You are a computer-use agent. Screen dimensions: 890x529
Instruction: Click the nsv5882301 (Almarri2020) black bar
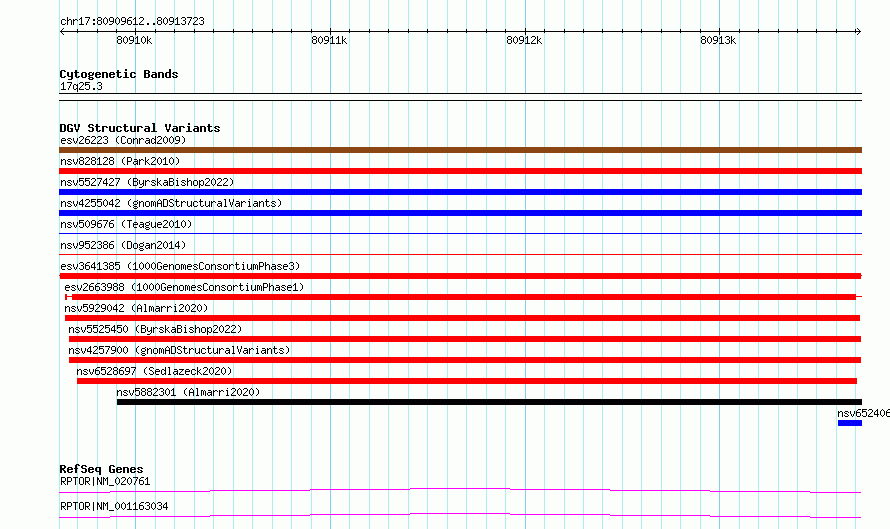[x=489, y=402]
